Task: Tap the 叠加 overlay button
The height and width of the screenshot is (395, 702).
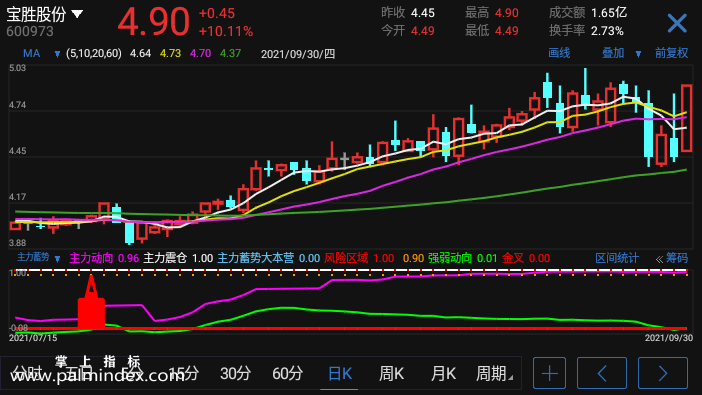Action: (x=612, y=53)
